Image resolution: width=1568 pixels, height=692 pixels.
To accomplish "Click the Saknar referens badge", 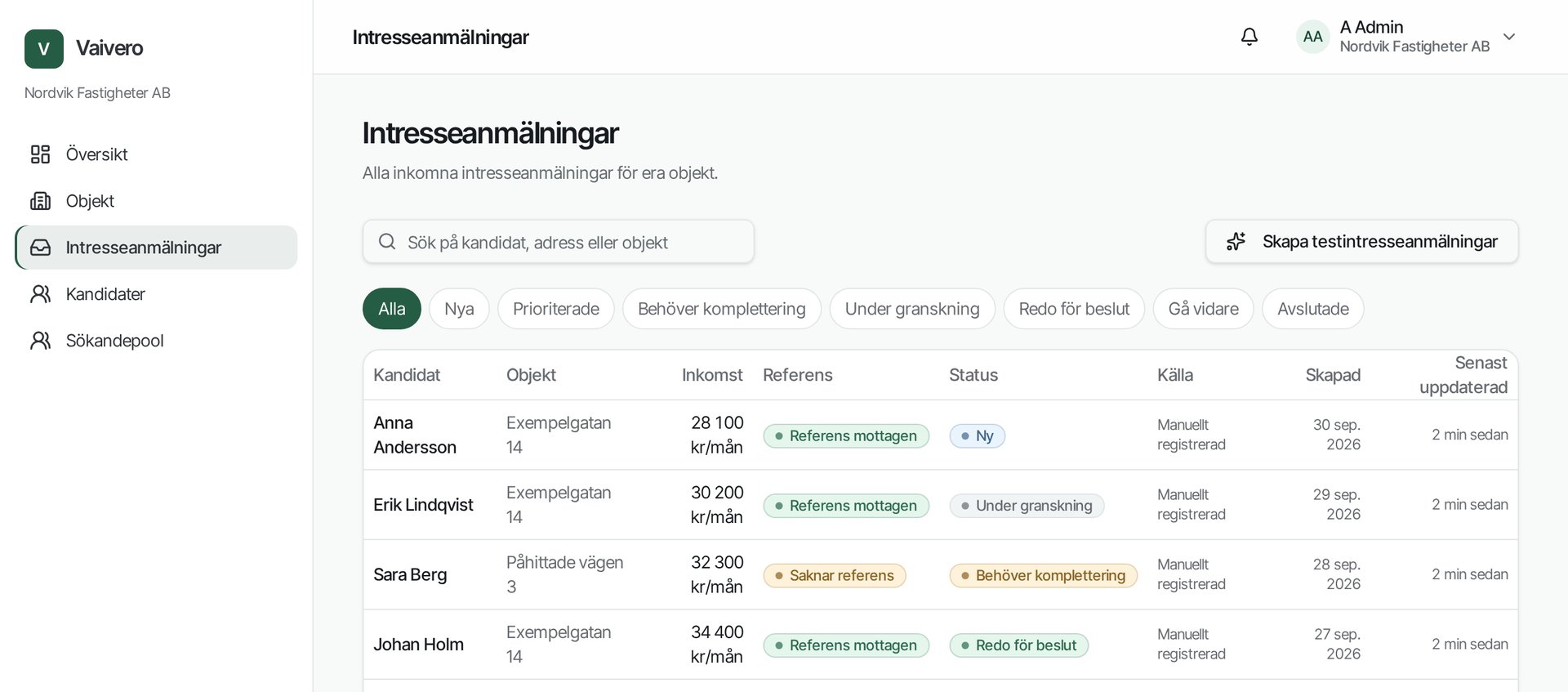I will click(835, 575).
